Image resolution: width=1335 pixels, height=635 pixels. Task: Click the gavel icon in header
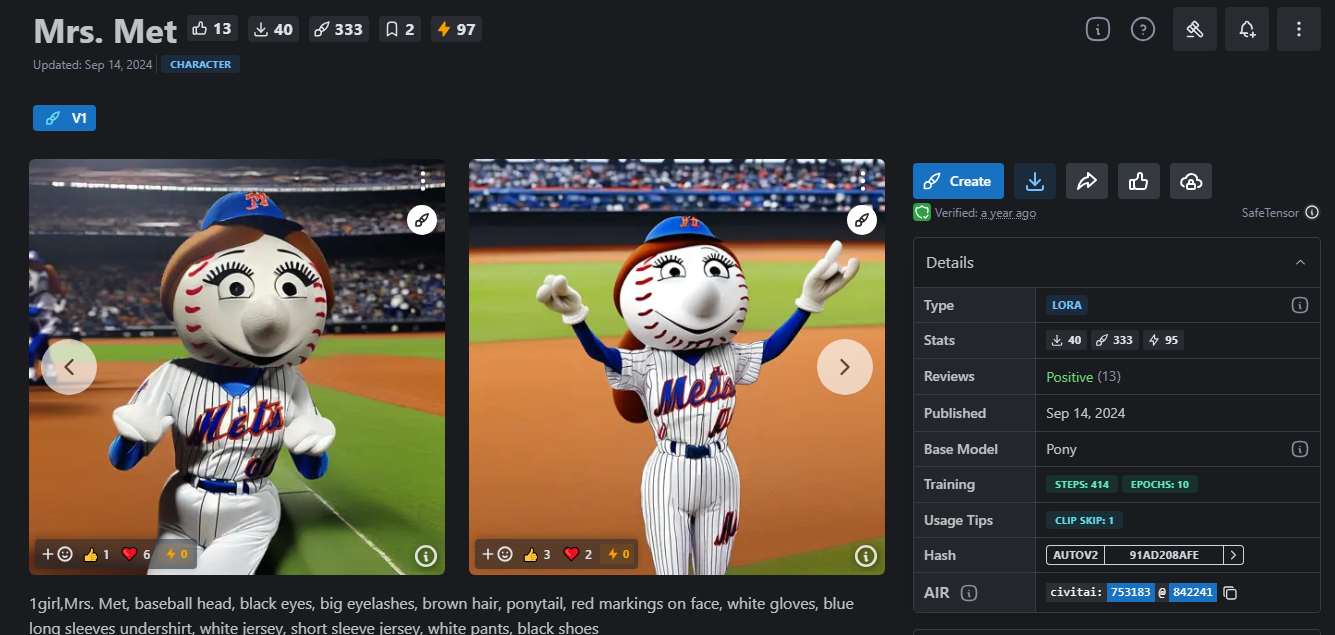(x=1195, y=29)
